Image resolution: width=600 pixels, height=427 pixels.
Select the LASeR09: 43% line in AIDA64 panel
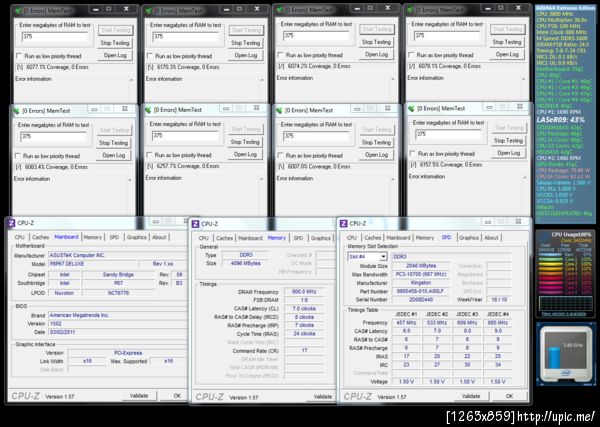pos(560,120)
